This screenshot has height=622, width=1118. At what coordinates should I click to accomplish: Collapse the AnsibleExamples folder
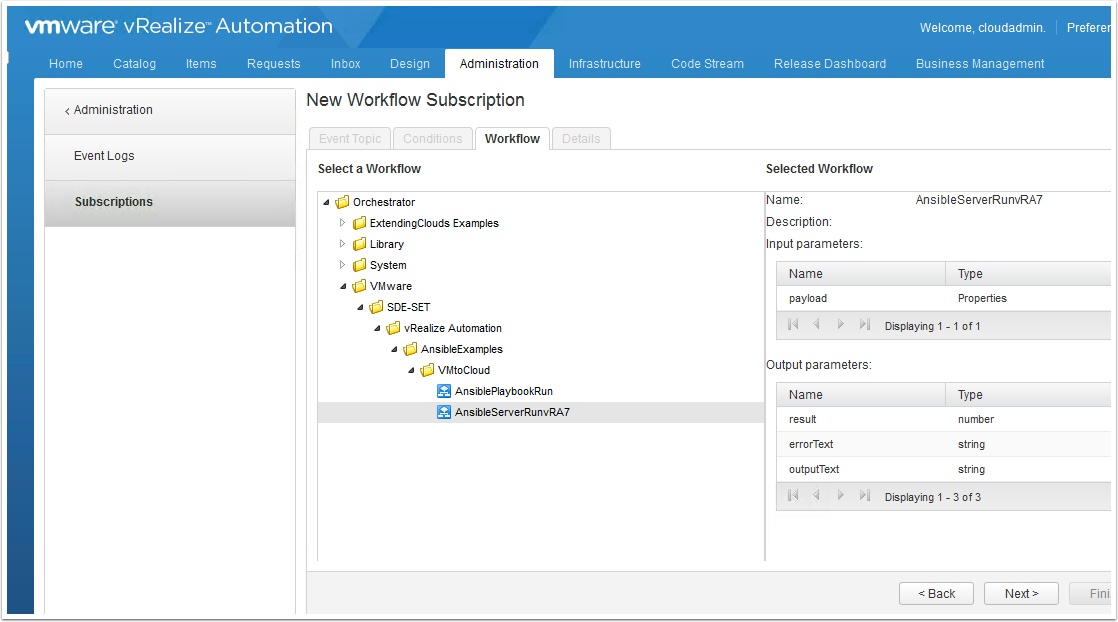pyautogui.click(x=394, y=350)
